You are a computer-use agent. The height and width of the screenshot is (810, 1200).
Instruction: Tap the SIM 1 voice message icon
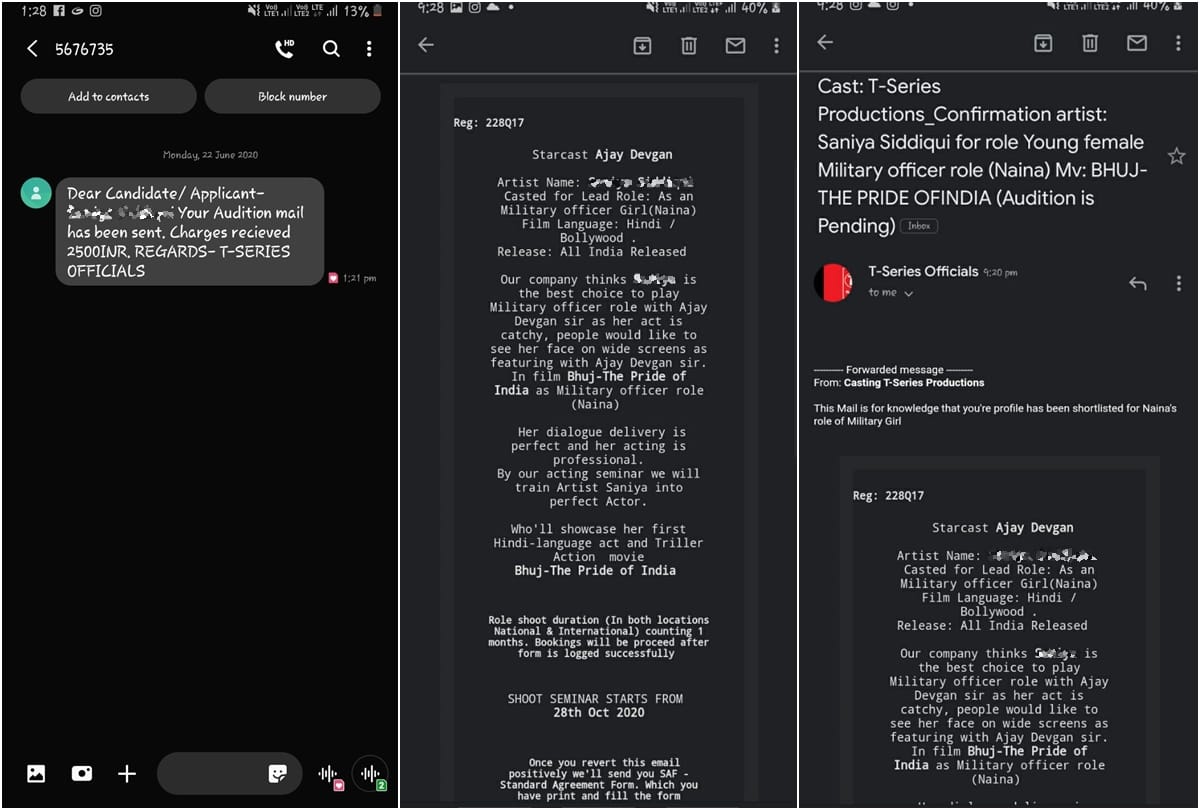click(329, 774)
